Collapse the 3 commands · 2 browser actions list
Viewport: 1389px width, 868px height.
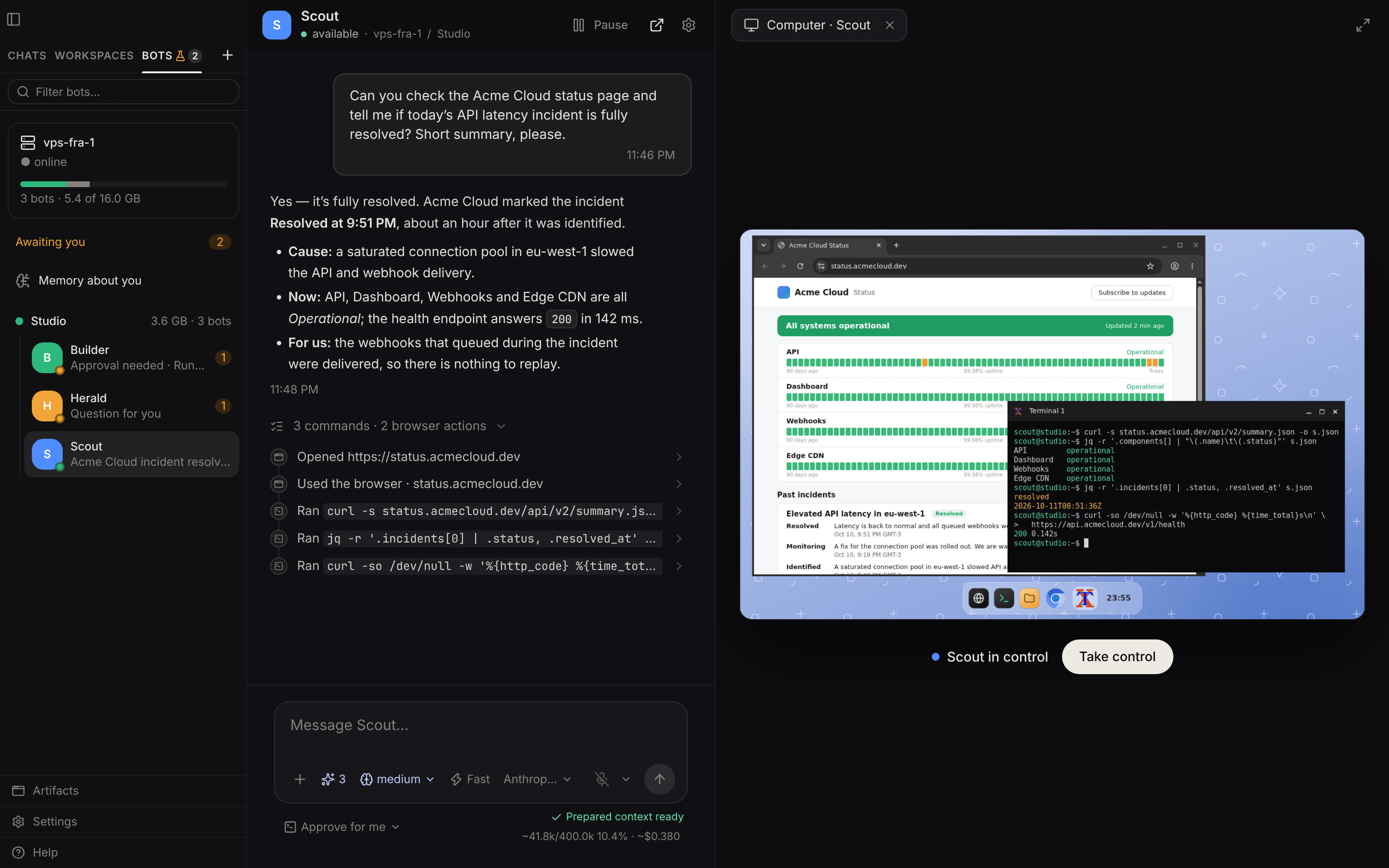pyautogui.click(x=389, y=426)
